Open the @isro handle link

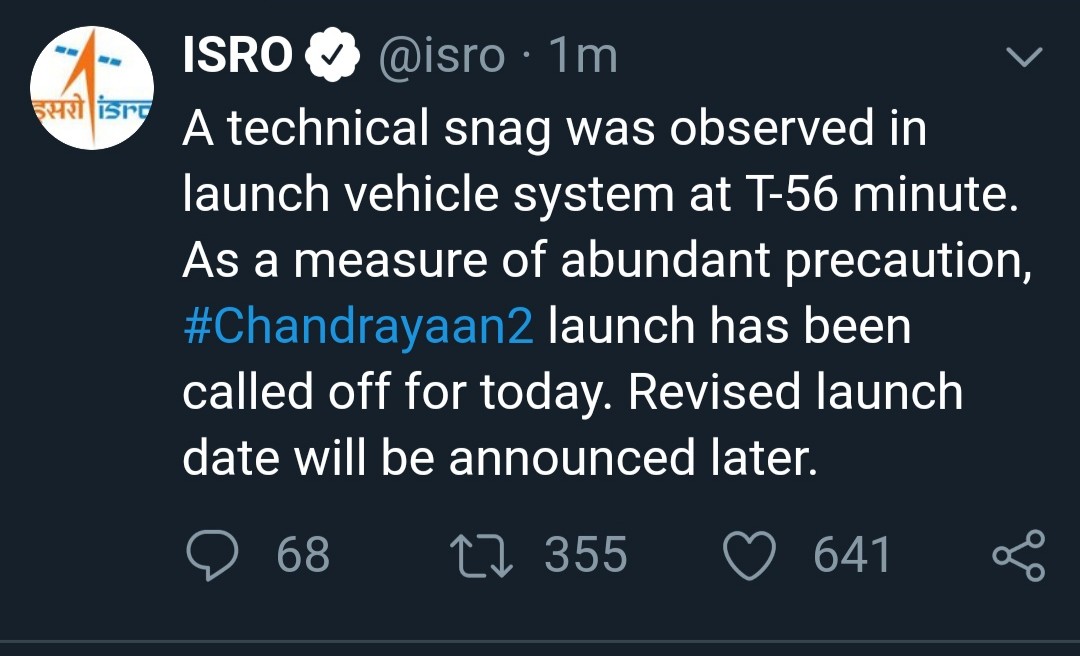[442, 57]
